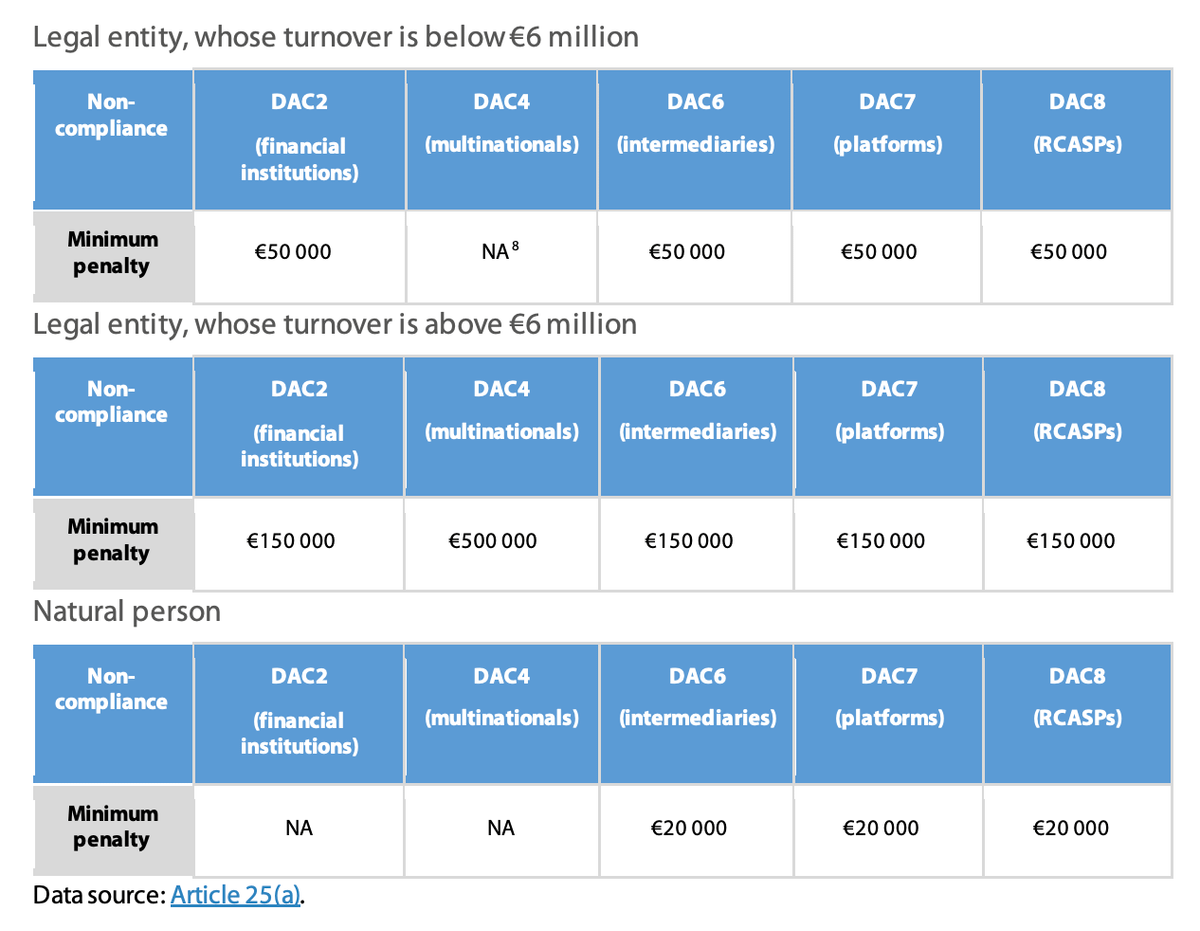Open the Article 25(a) data source link
Image resolution: width=1200 pixels, height=931 pixels.
coord(235,895)
